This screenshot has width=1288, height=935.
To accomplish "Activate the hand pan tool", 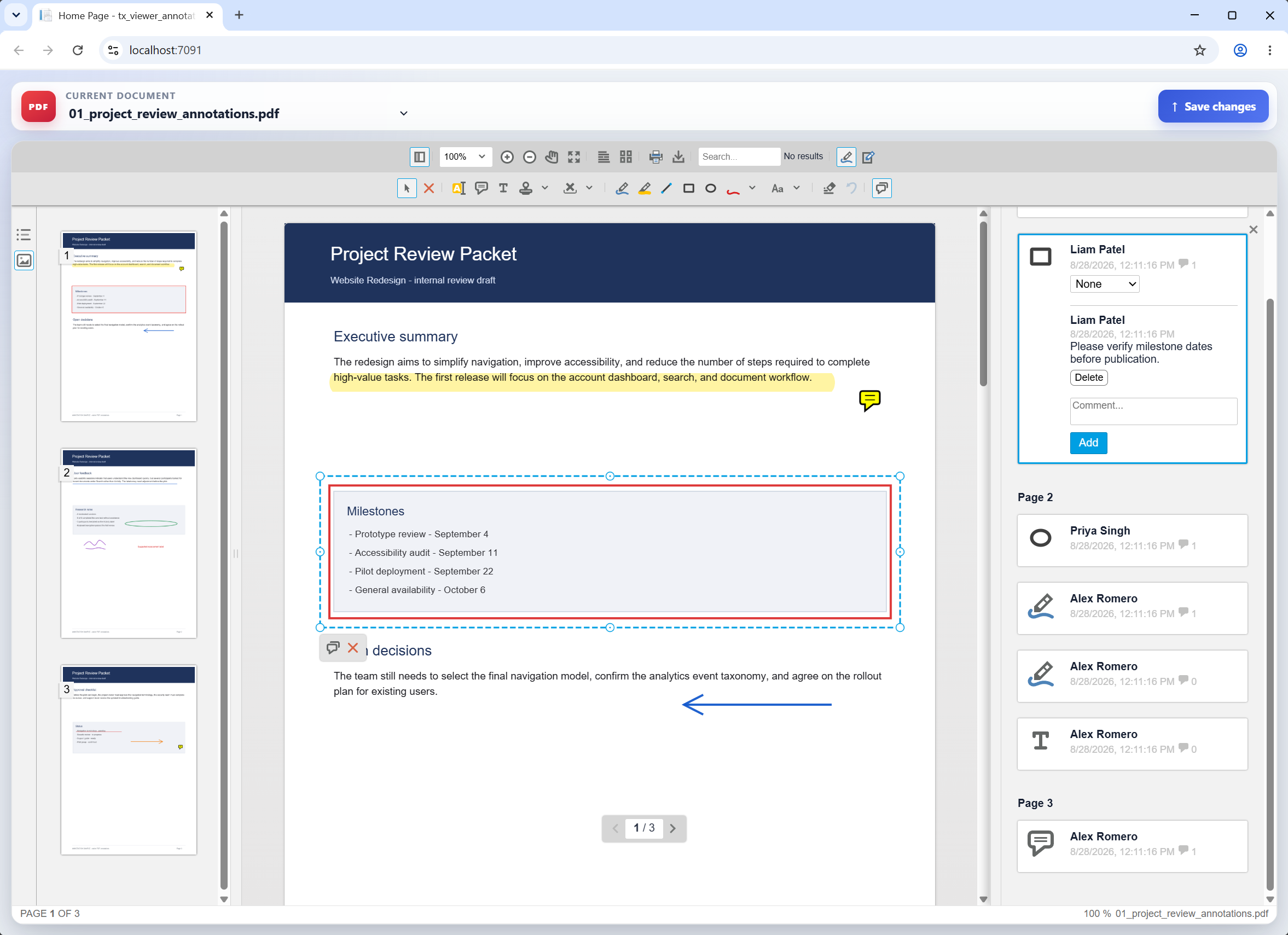I will (x=552, y=156).
